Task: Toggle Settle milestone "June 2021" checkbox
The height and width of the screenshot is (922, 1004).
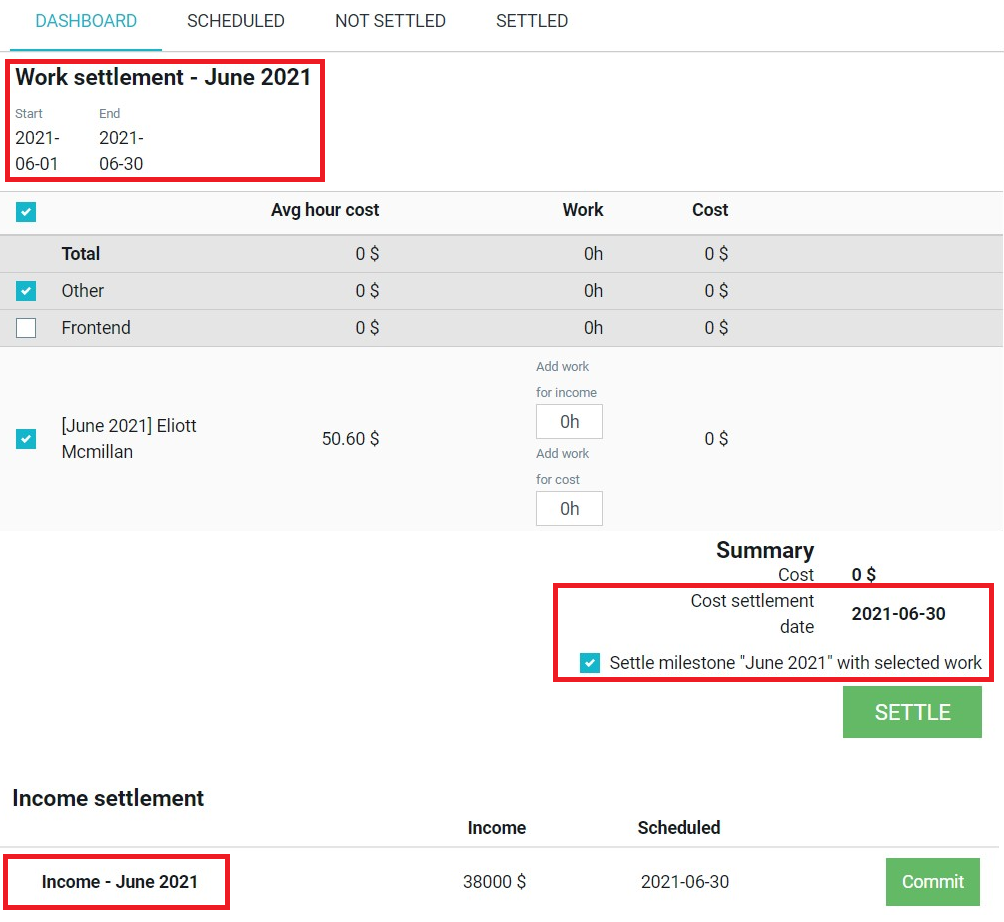Action: (x=590, y=663)
